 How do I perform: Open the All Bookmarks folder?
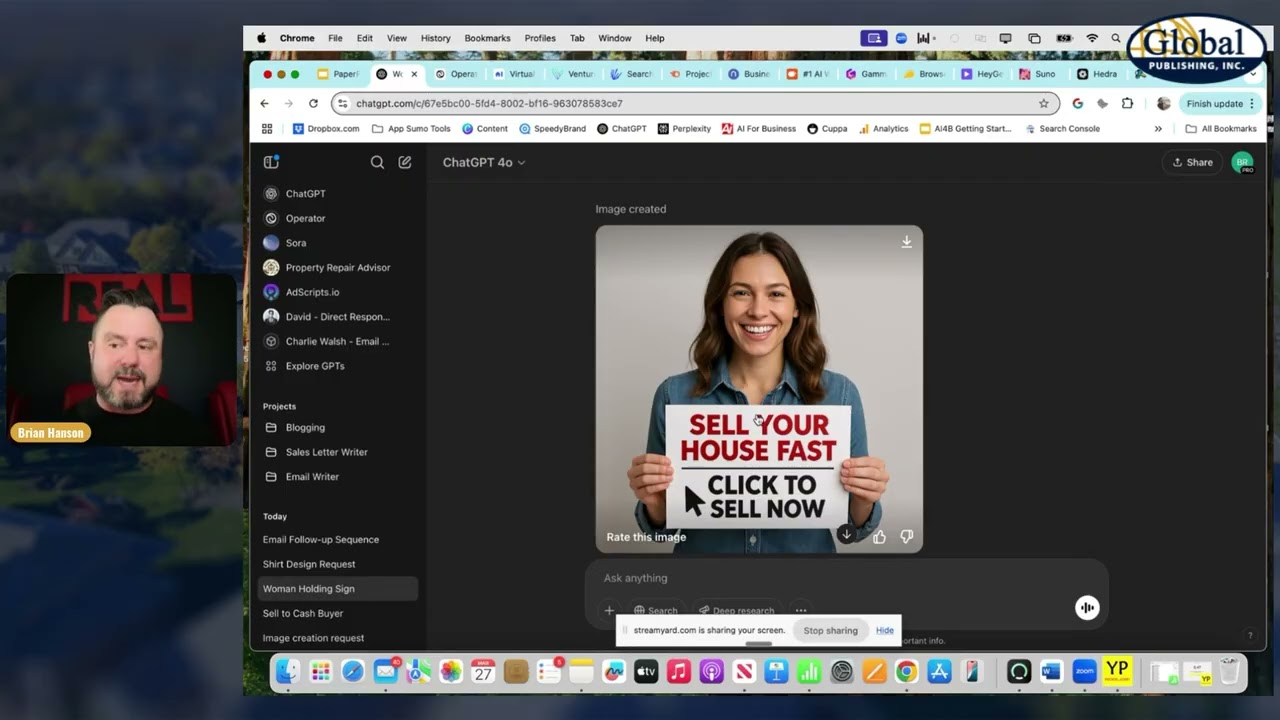[x=1221, y=129]
